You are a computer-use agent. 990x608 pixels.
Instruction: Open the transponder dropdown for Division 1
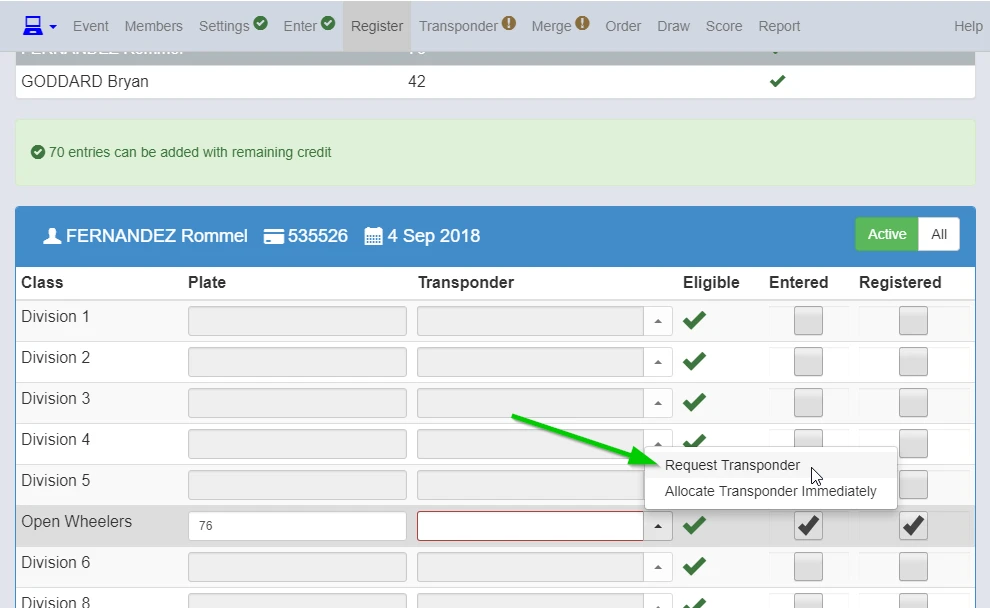pyautogui.click(x=657, y=320)
